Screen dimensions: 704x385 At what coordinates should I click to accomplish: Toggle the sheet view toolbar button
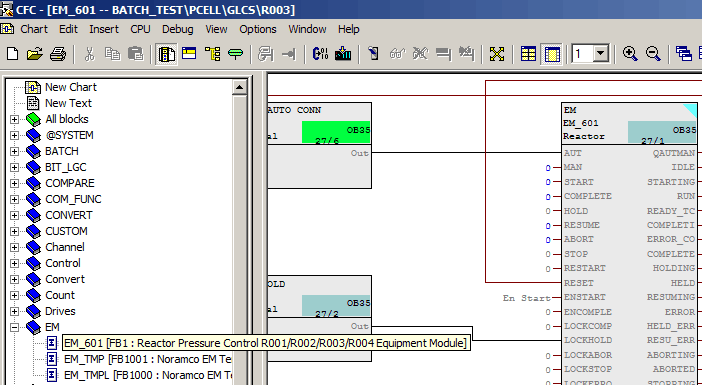click(551, 54)
